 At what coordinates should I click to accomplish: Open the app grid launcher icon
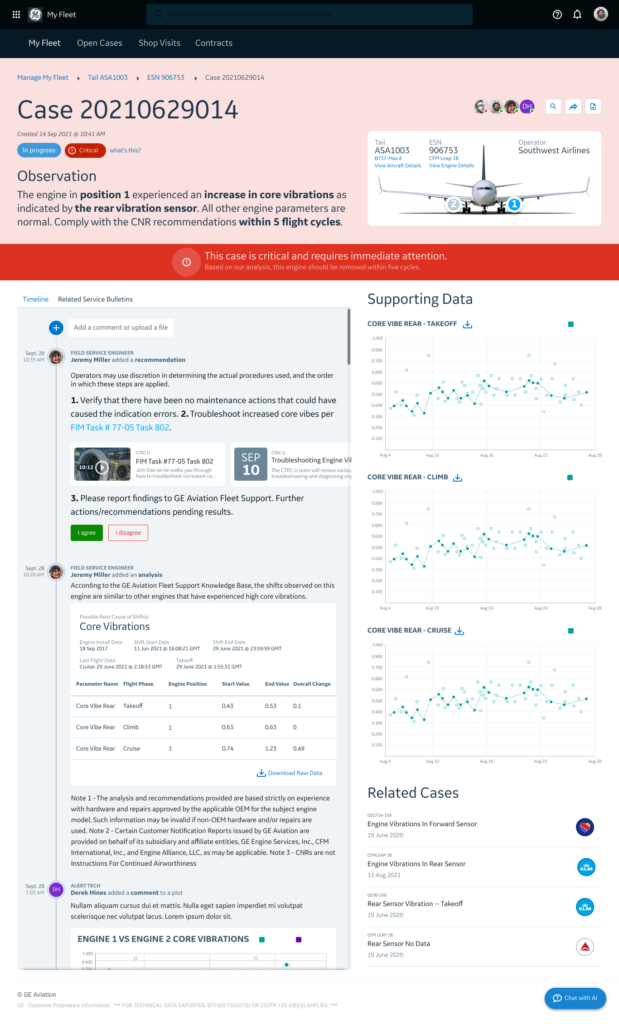click(x=16, y=15)
